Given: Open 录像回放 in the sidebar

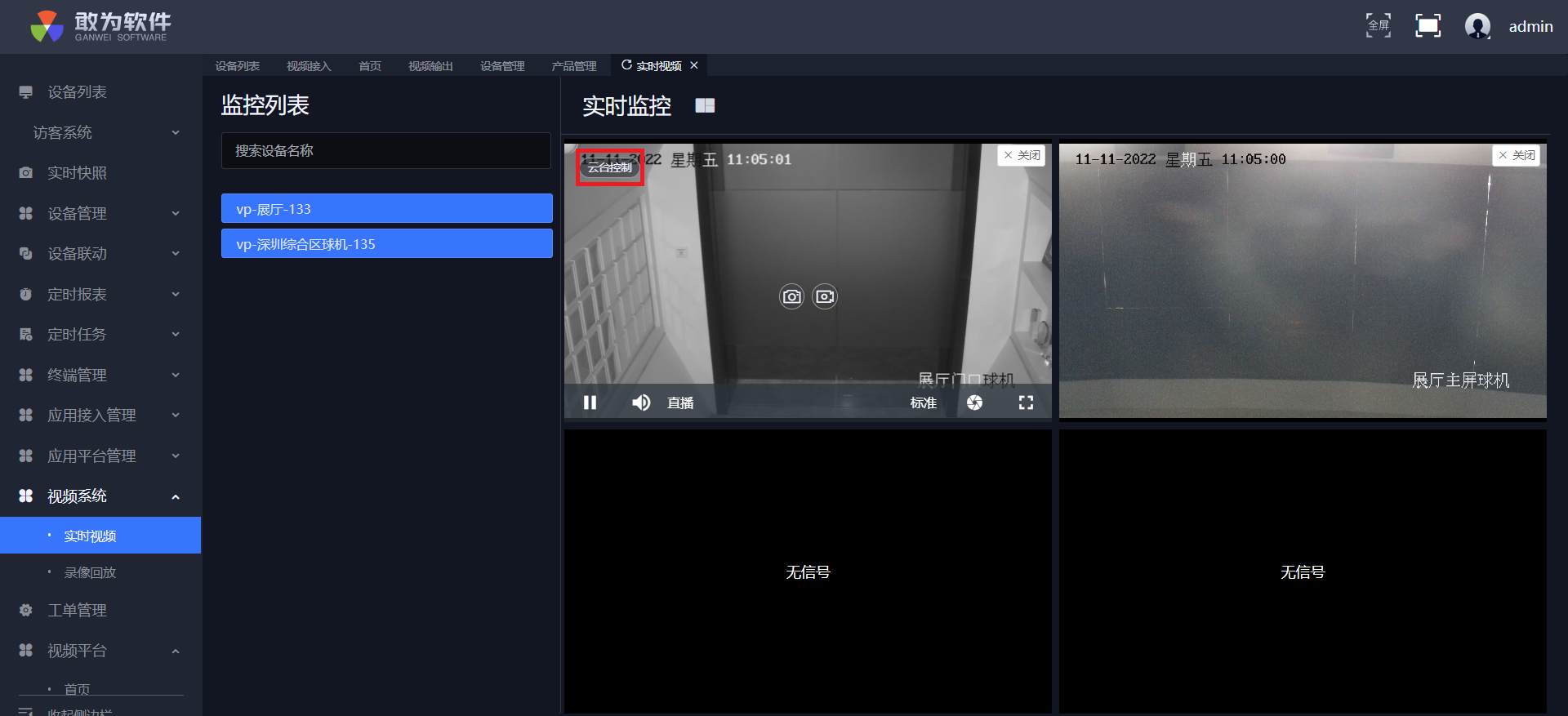Looking at the screenshot, I should 91,572.
